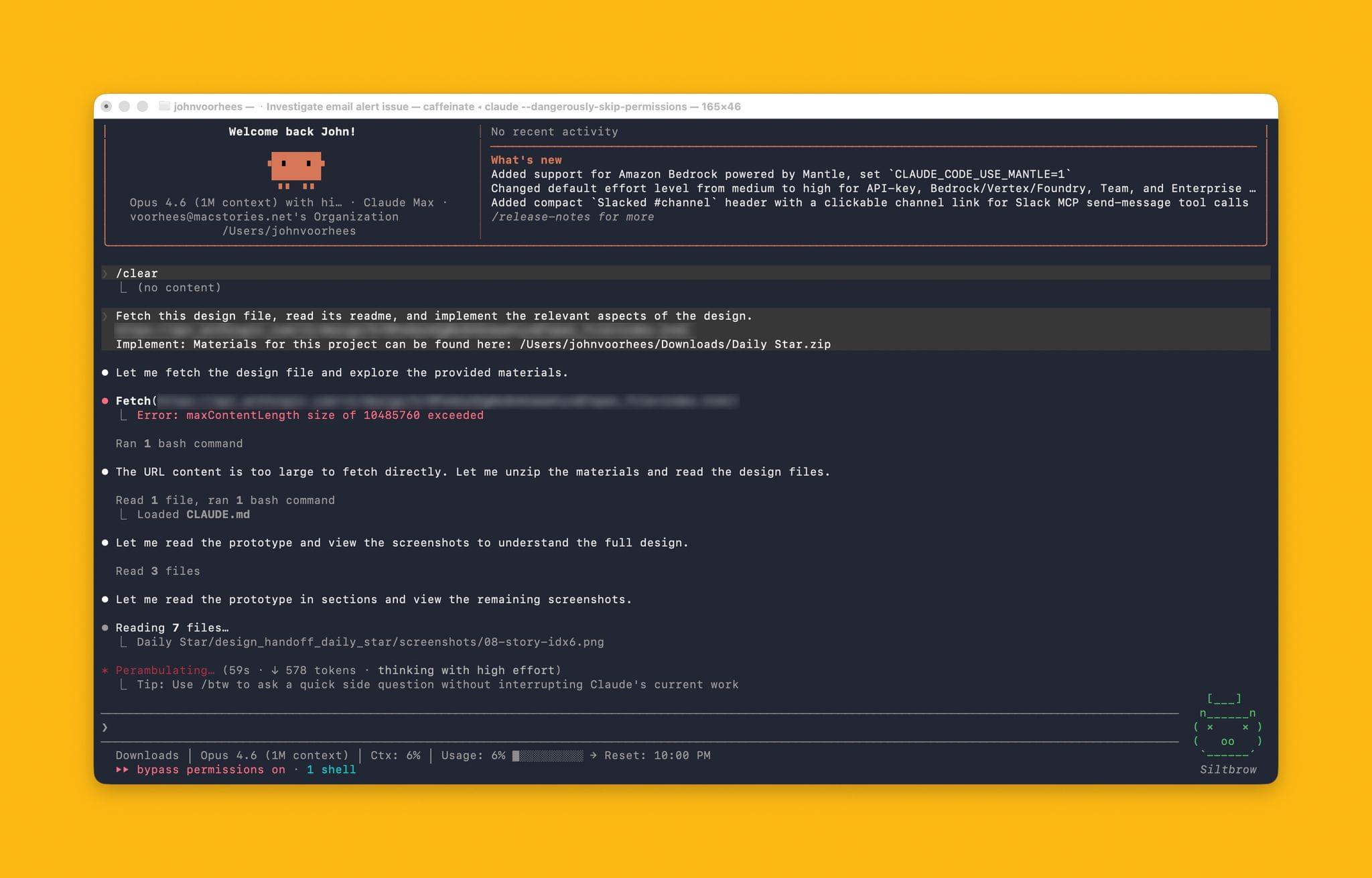This screenshot has height=878, width=1372.
Task: Click the bullet beside the URL-too-large message
Action: pyautogui.click(x=106, y=471)
